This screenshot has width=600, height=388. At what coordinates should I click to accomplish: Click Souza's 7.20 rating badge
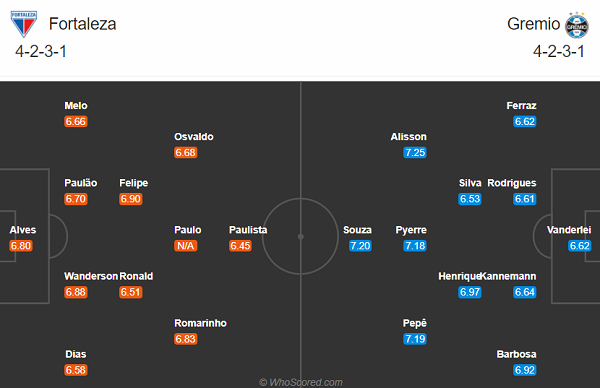point(360,246)
